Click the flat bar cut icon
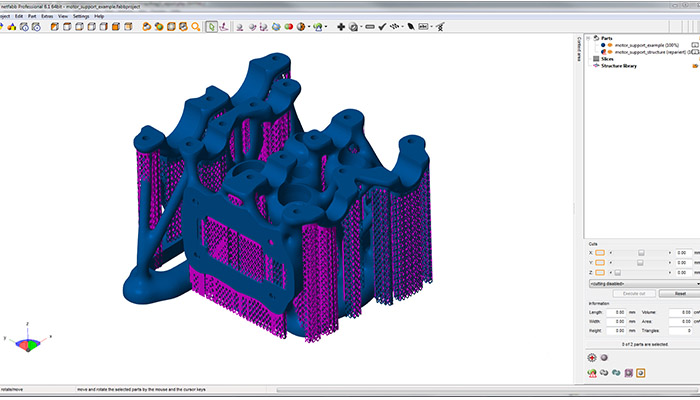 tap(370, 27)
